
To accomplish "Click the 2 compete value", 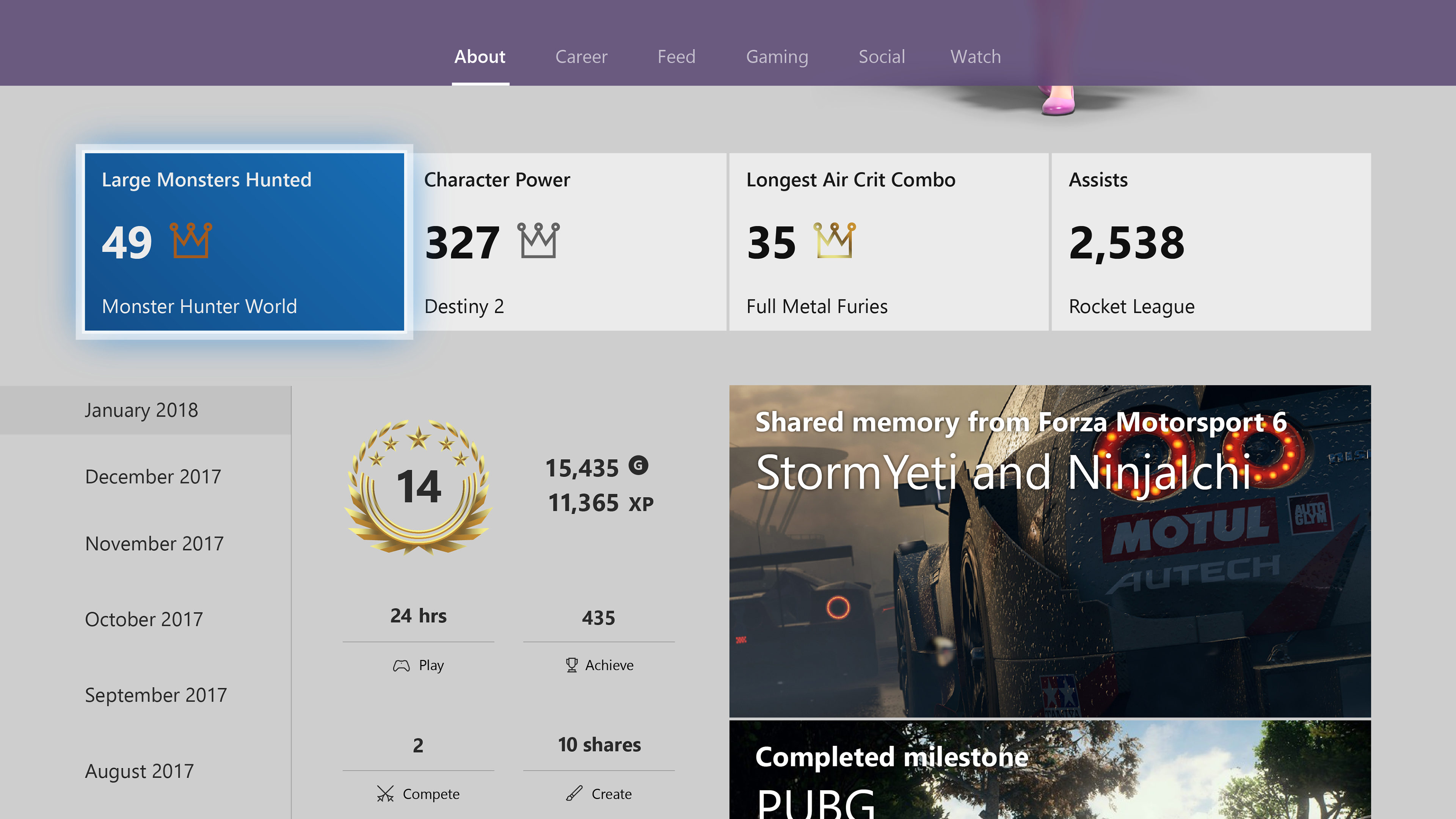I will coord(418,745).
